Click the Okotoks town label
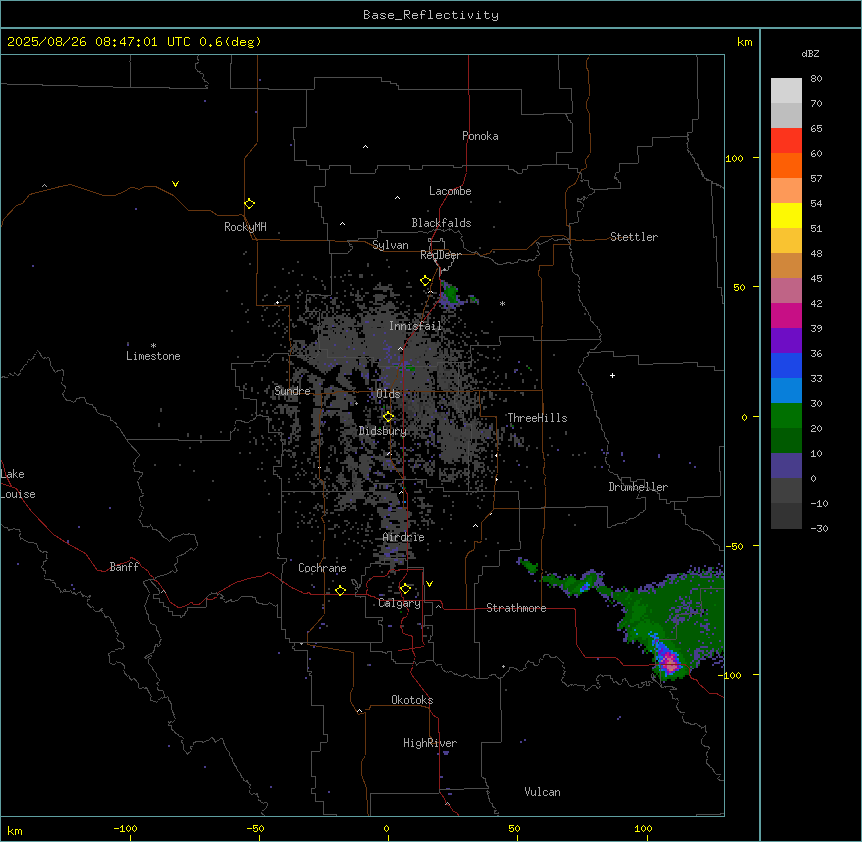Screen dimensions: 862x842 tap(412, 700)
